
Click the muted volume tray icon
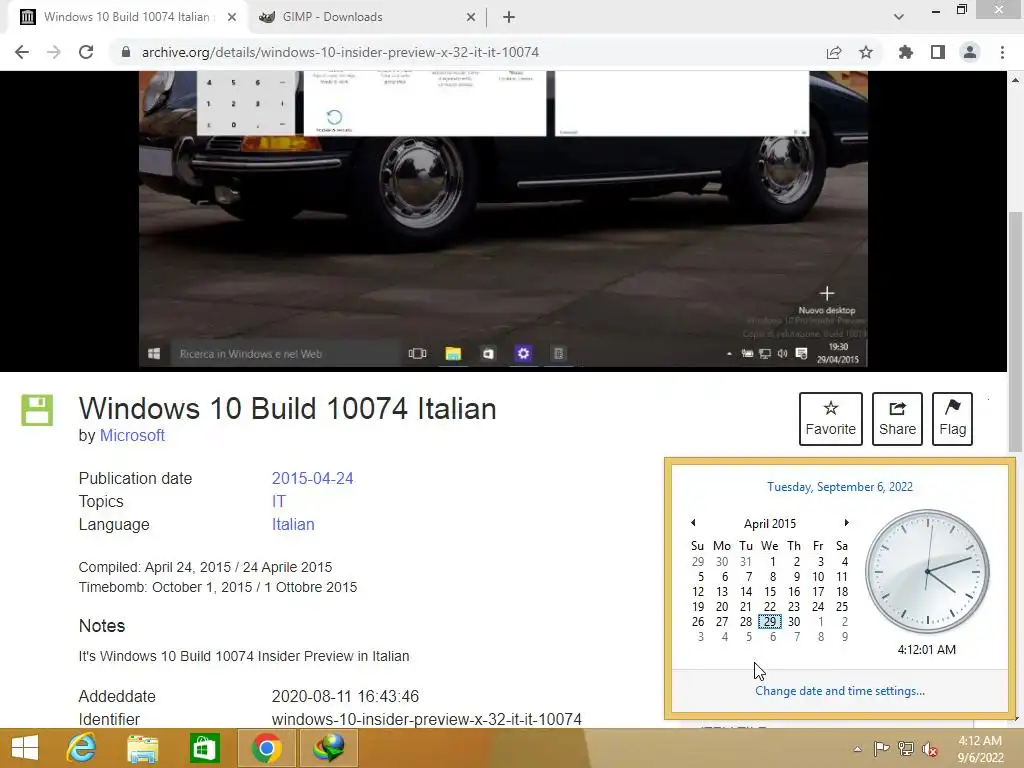point(930,749)
